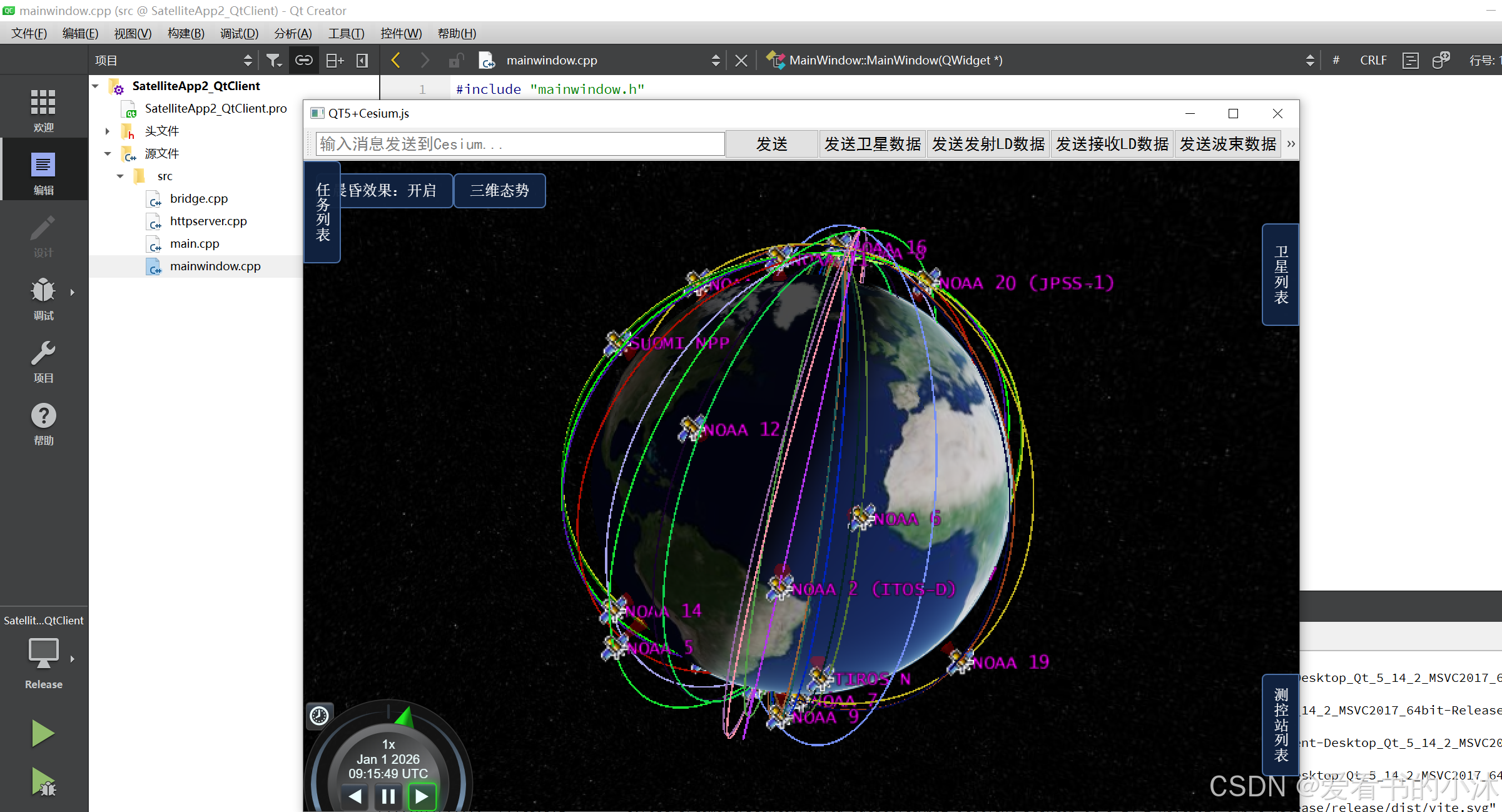Click the editor split view icon
Image resolution: width=1502 pixels, height=812 pixels.
click(x=1411, y=60)
